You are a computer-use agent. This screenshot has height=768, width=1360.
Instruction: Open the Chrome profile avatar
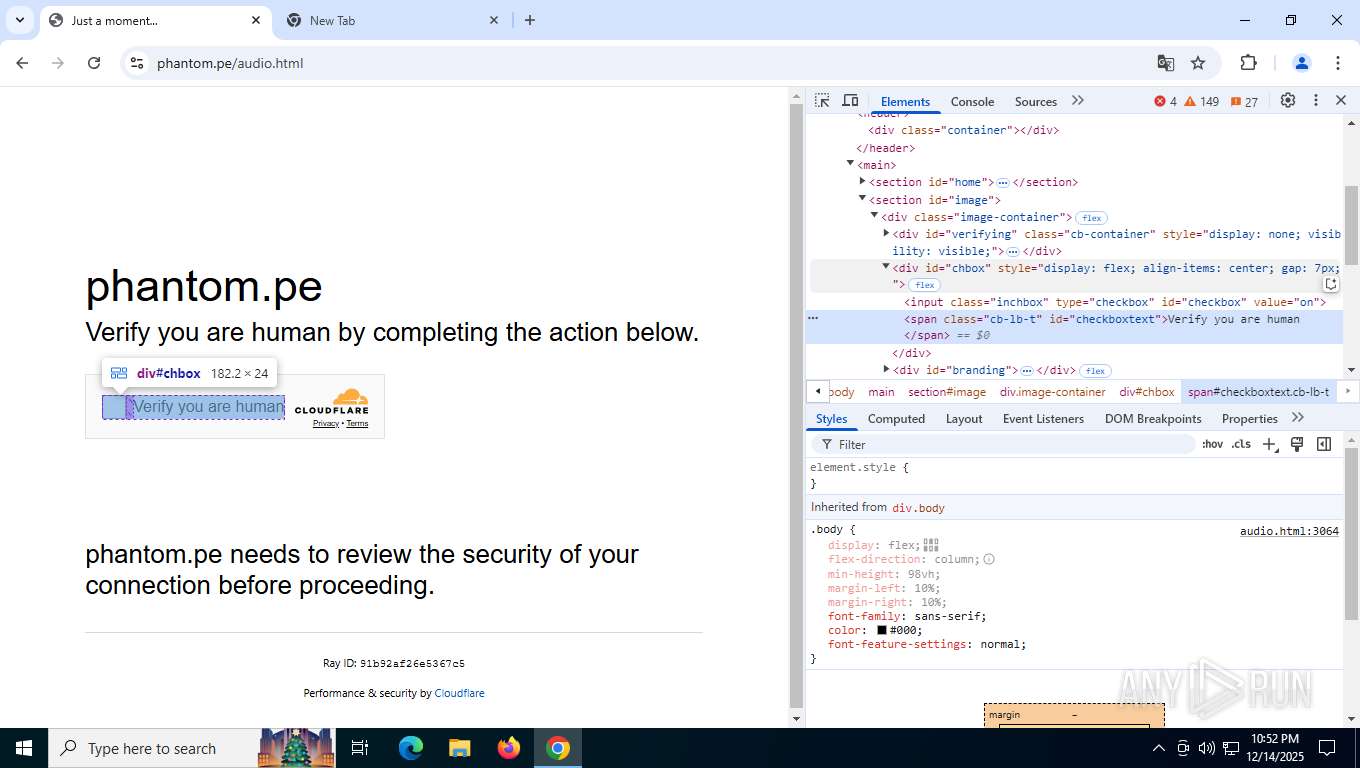[1302, 63]
